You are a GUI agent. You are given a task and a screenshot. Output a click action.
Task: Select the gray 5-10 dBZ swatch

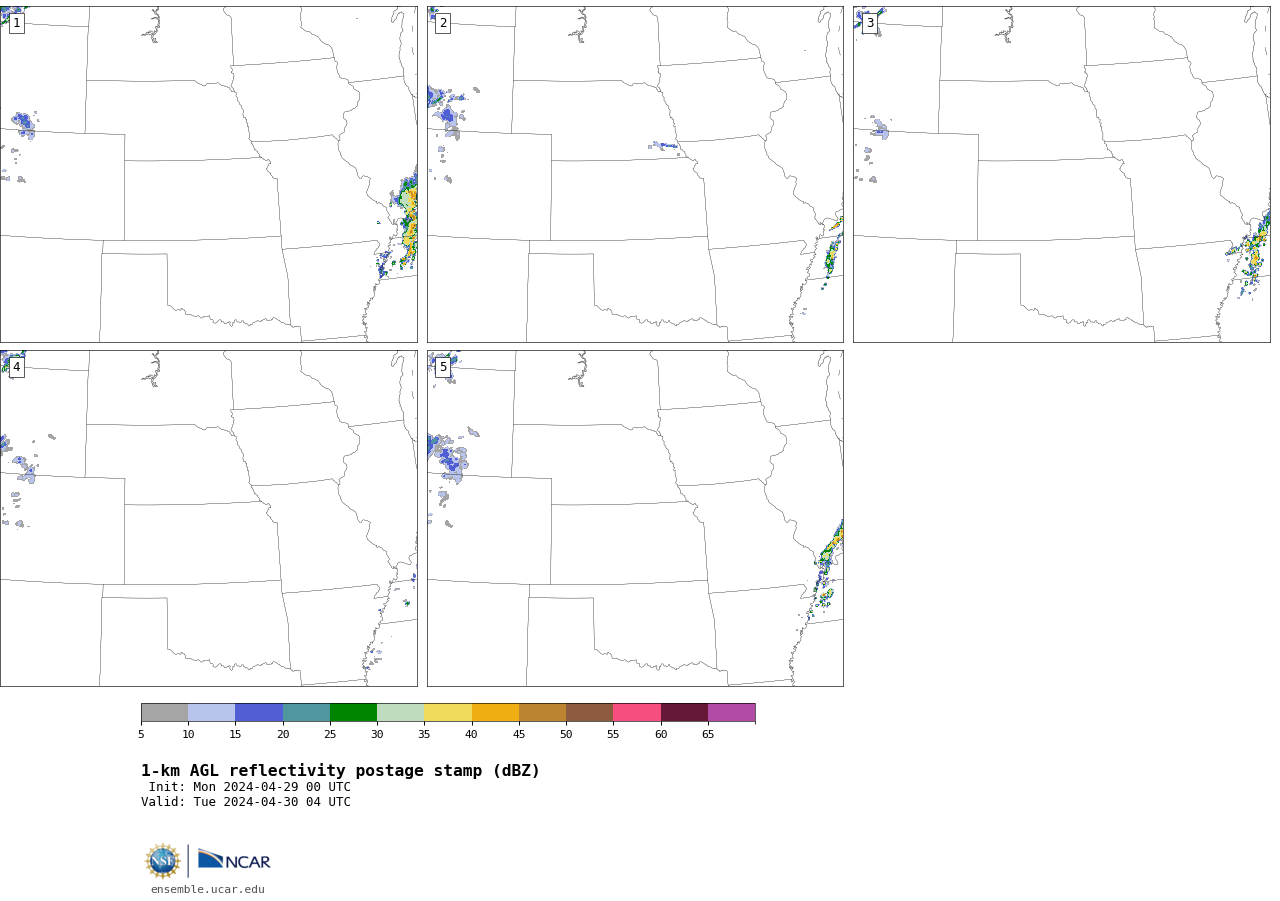164,712
